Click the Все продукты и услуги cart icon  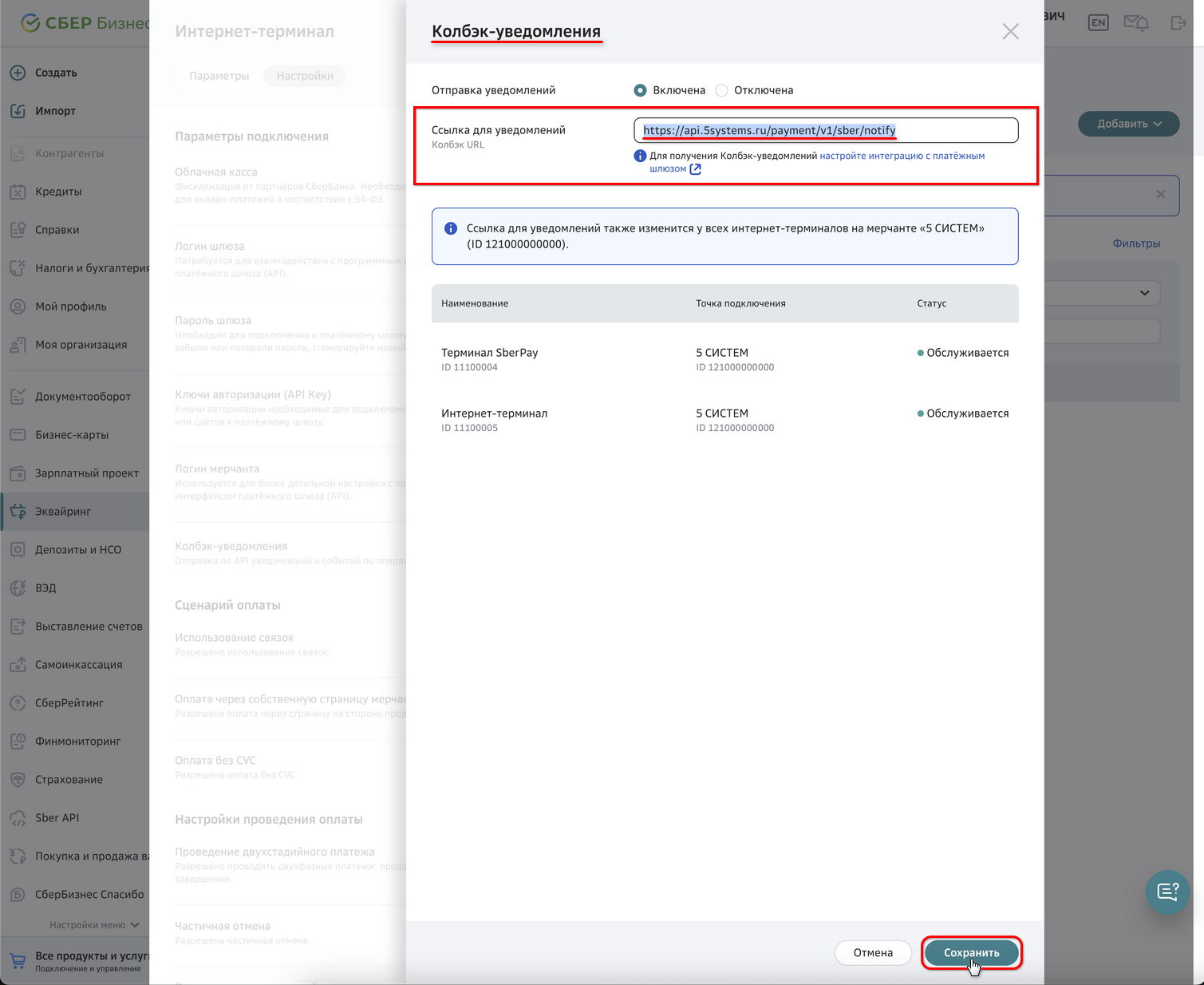point(18,961)
